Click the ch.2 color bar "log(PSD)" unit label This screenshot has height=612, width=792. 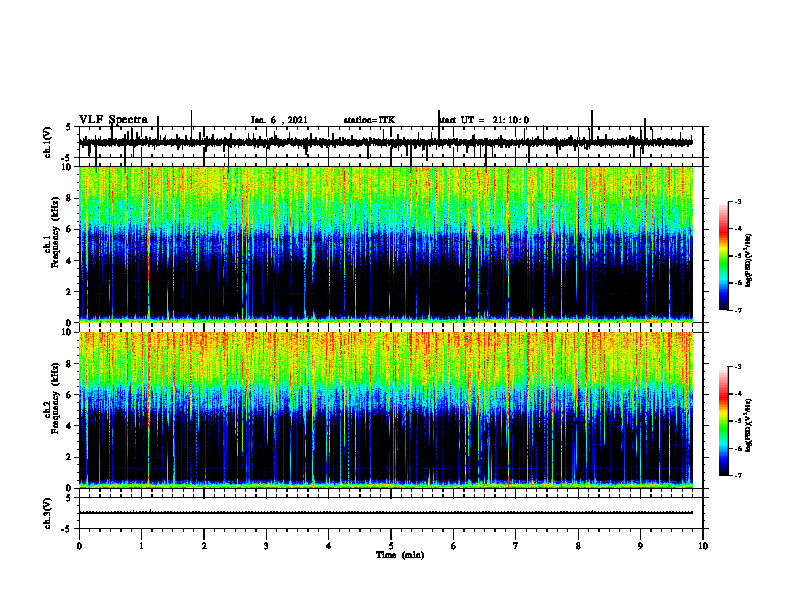coord(749,426)
